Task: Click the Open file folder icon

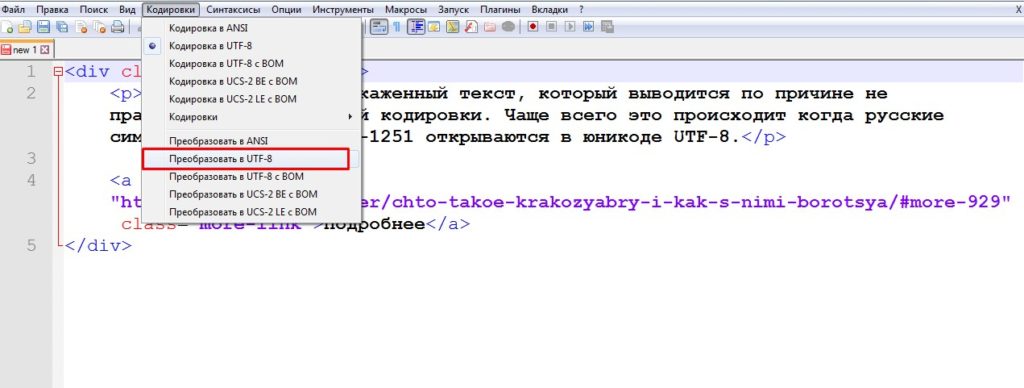Action: click(x=25, y=27)
